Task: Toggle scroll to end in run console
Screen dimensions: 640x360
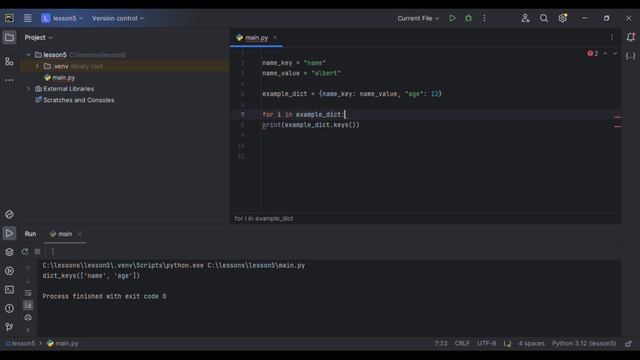Action: (x=28, y=305)
